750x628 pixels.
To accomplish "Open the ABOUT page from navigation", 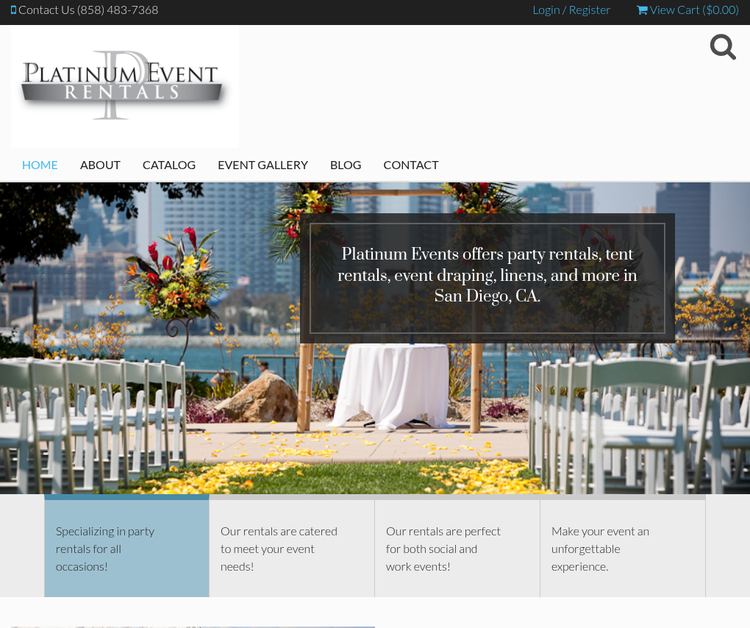I will 100,165.
